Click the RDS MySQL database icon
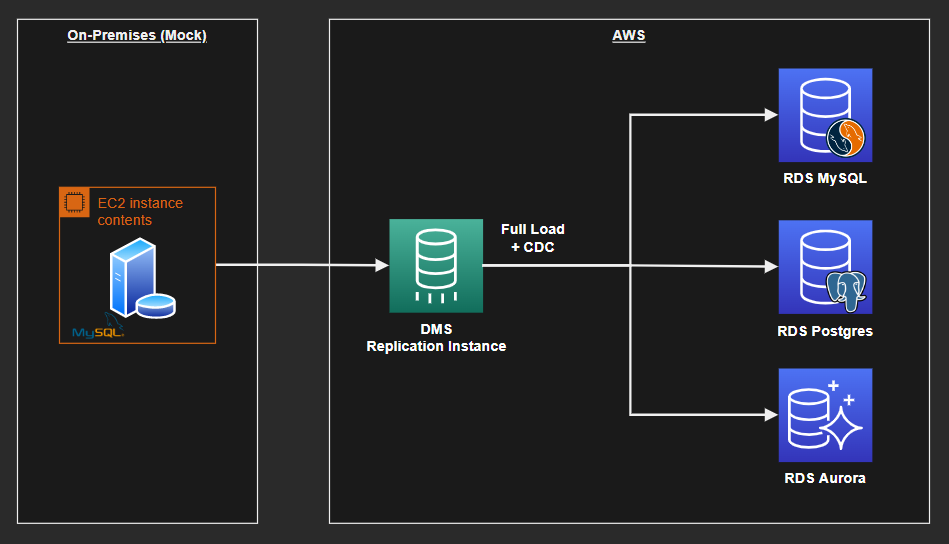This screenshot has height=544, width=949. tap(825, 115)
